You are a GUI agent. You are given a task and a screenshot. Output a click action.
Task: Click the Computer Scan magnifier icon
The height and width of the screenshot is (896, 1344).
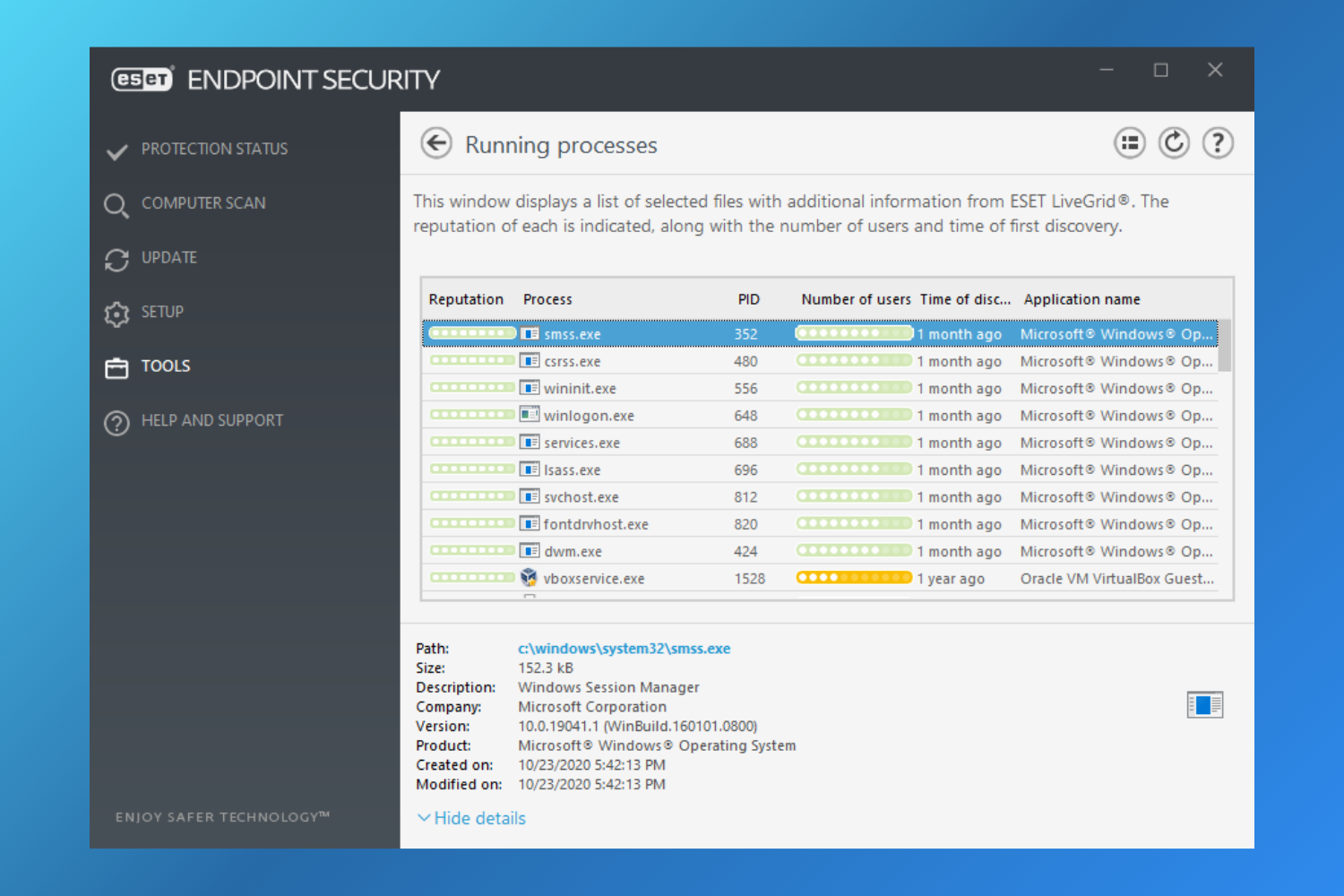(116, 206)
